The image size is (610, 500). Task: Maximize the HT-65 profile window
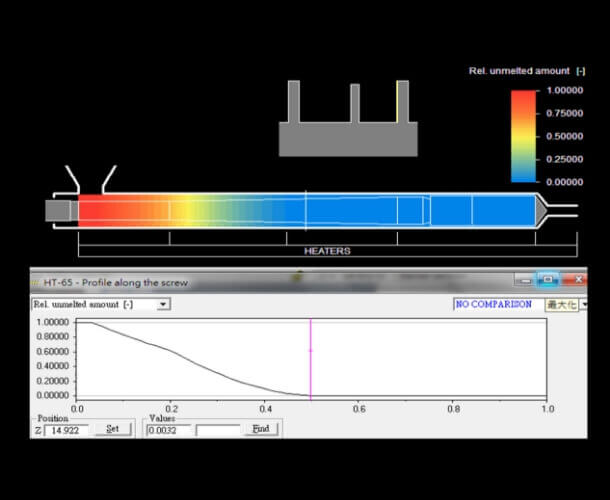click(x=548, y=280)
